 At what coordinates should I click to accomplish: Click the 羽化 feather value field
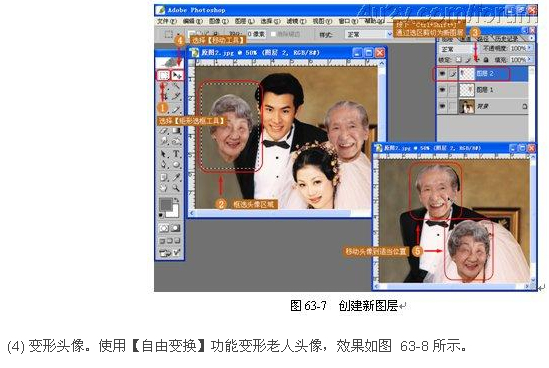pyautogui.click(x=256, y=34)
